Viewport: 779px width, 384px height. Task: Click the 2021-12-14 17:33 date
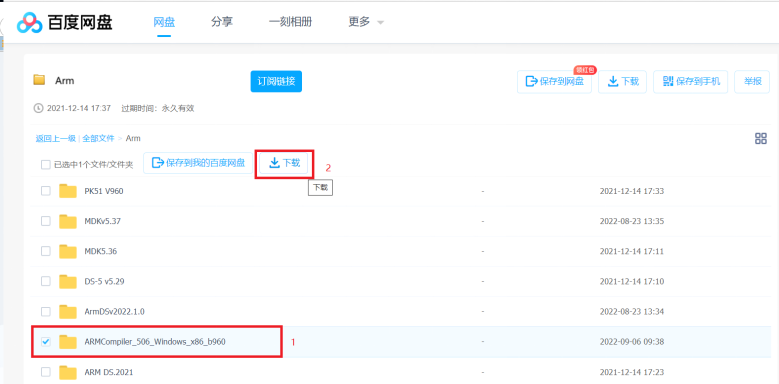pos(632,191)
